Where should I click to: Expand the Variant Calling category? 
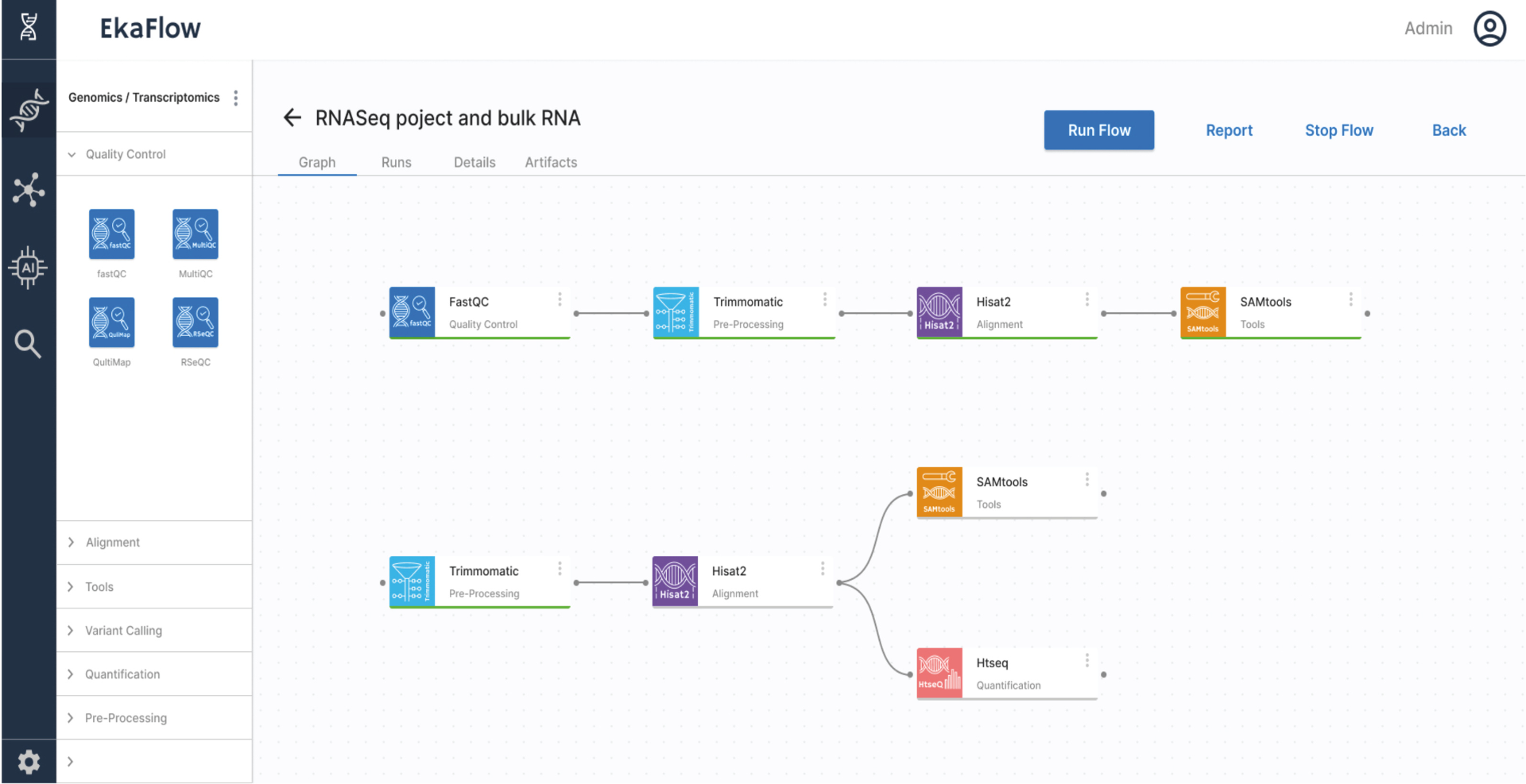coord(123,631)
